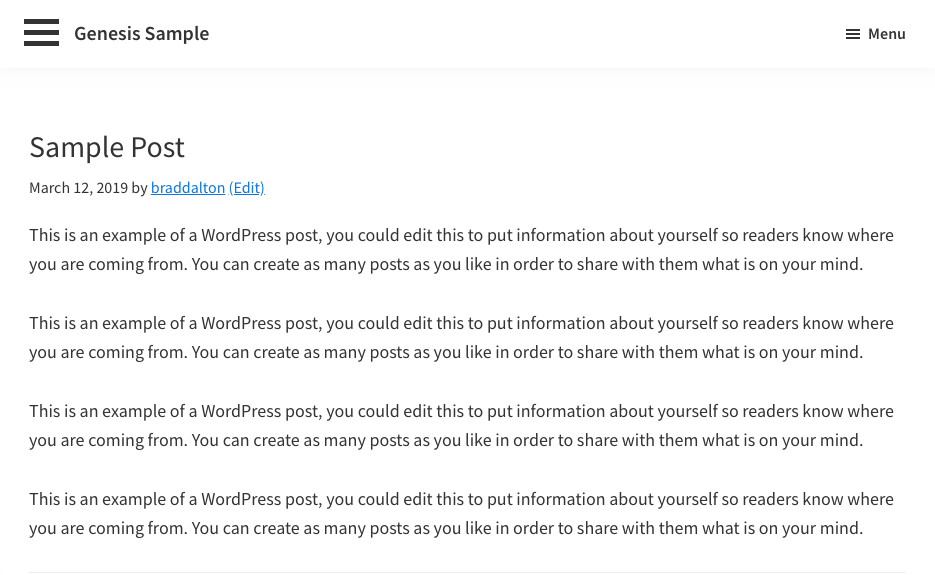
Task: Open the Menu toggle label in header
Action: point(886,34)
